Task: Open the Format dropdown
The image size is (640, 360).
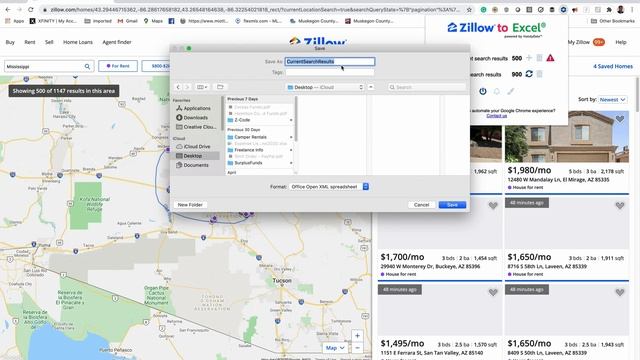Action: coord(329,187)
